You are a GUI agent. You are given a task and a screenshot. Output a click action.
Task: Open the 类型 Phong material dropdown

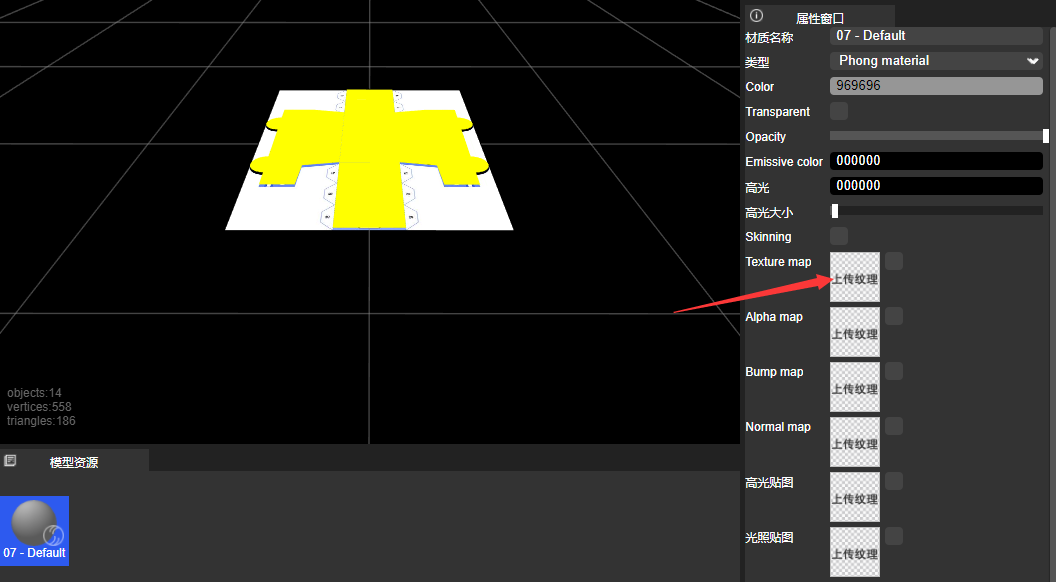(936, 61)
